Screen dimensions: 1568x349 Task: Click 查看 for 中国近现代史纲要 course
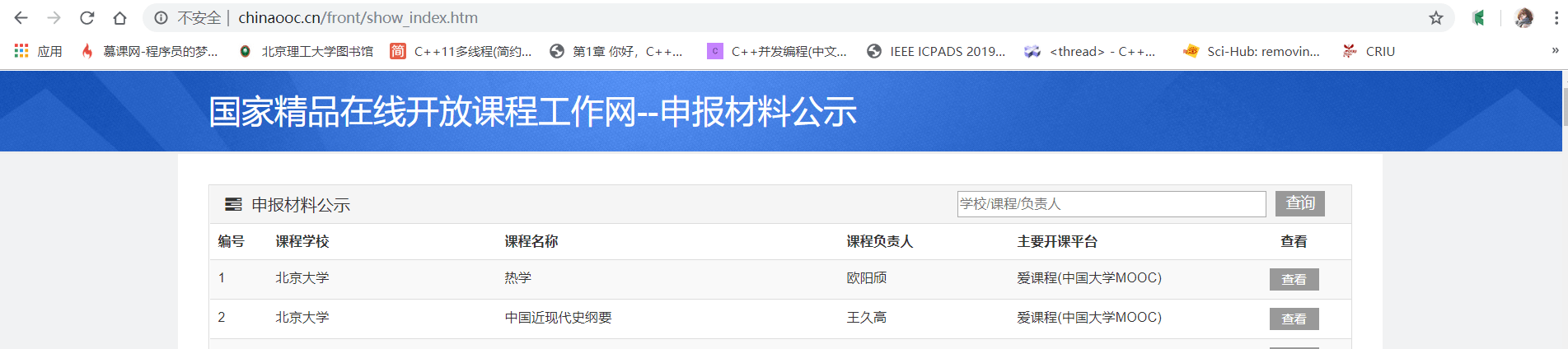pyautogui.click(x=1294, y=319)
